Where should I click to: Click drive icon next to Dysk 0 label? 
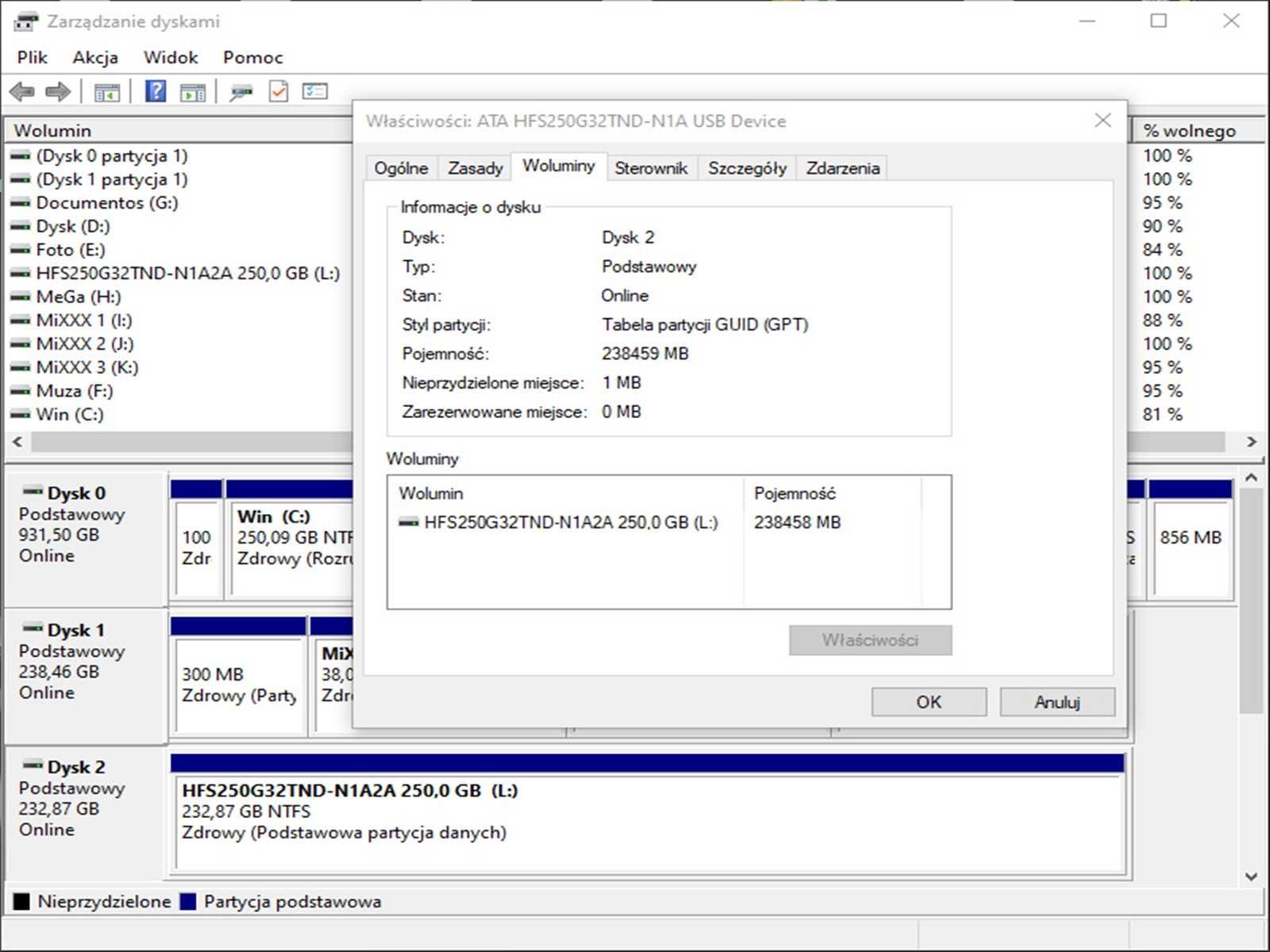(33, 491)
